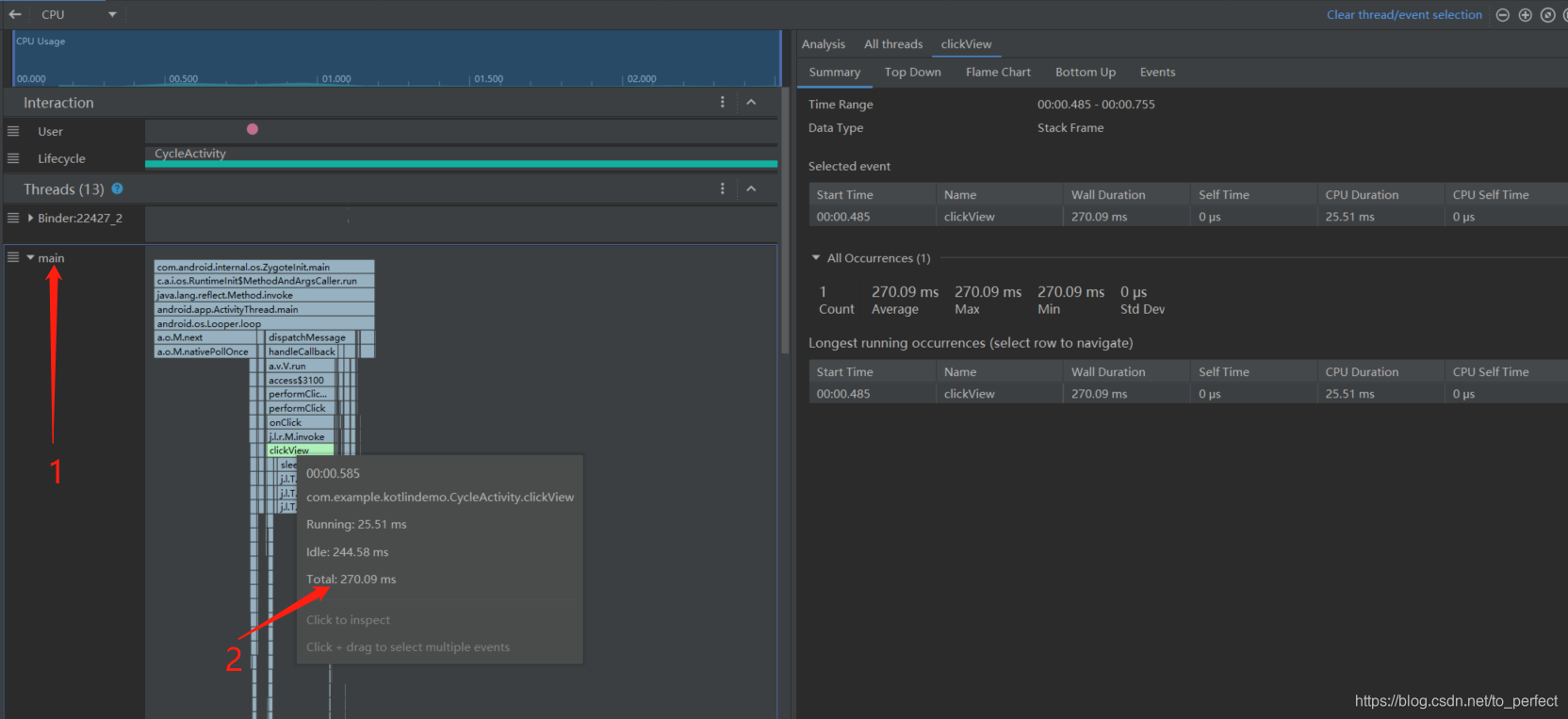Sort longest occurrences by Name header
The height and width of the screenshot is (719, 1568).
[x=999, y=371]
